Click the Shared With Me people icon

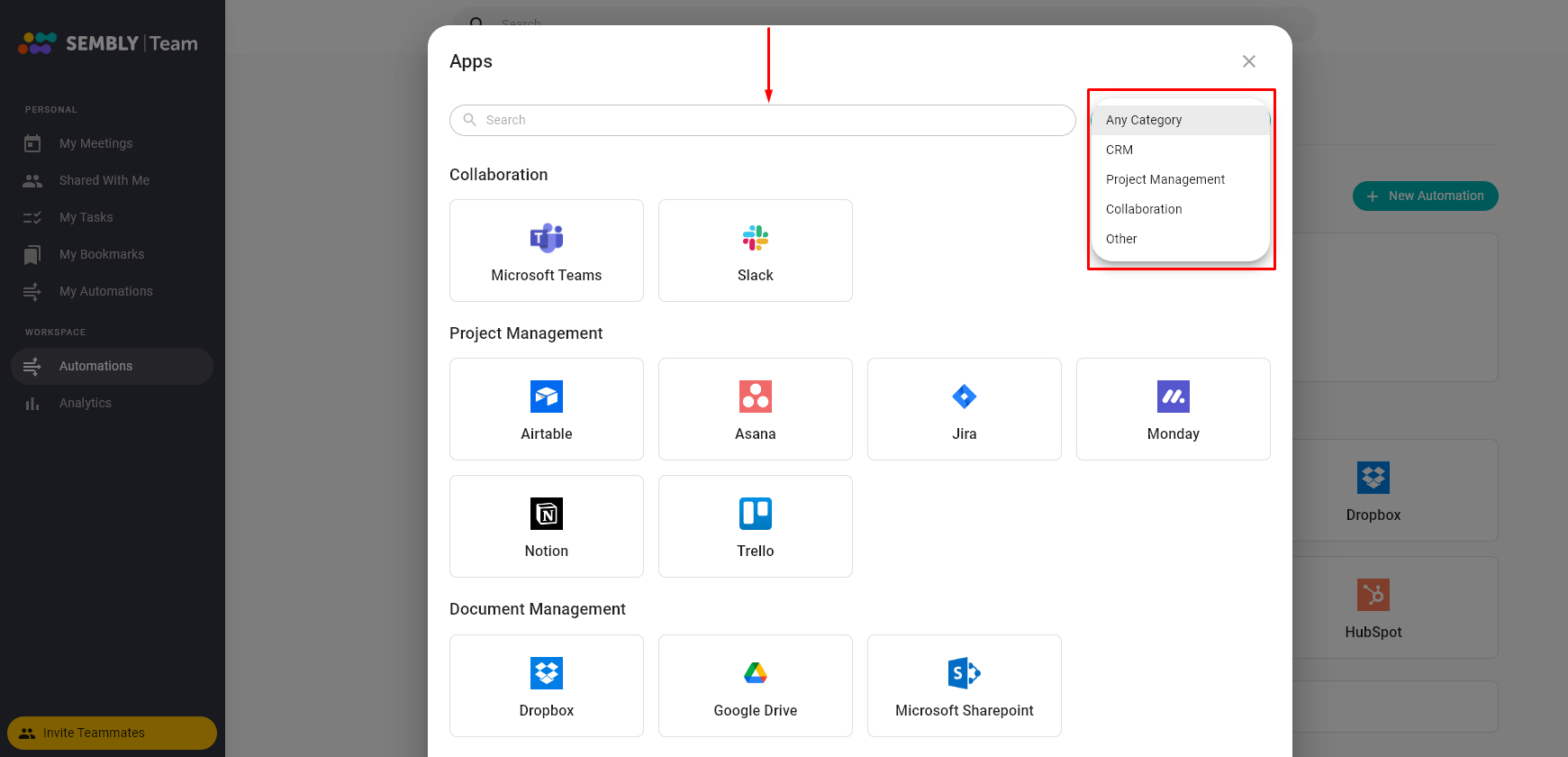pyautogui.click(x=32, y=180)
